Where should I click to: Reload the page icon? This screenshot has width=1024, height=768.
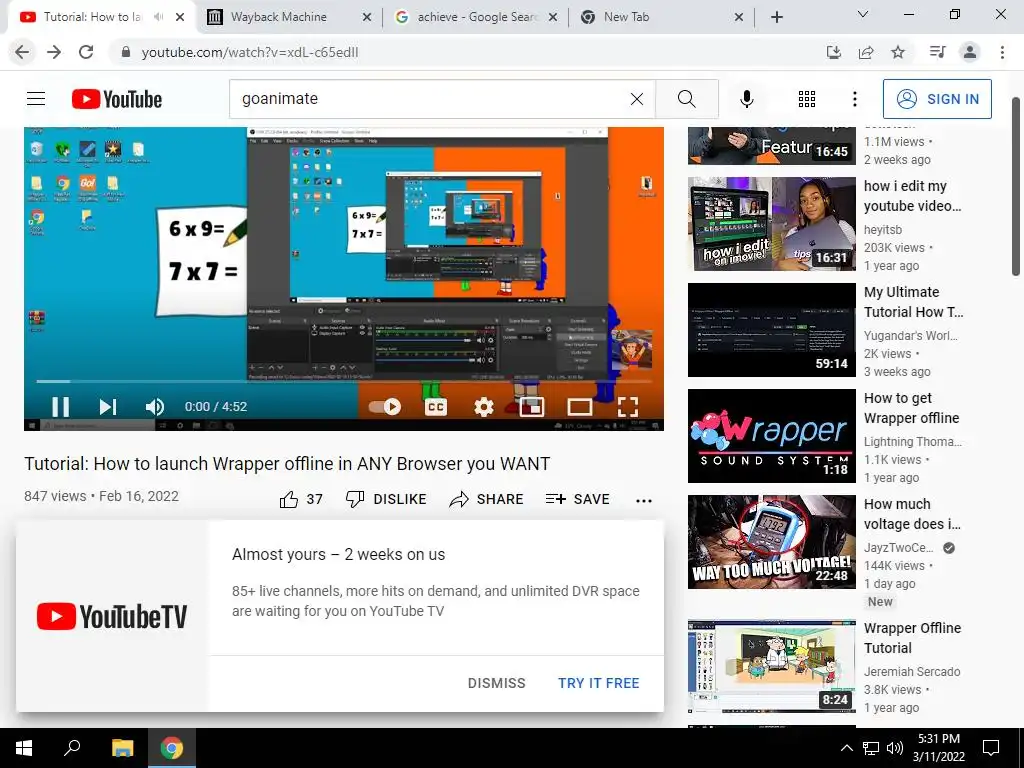point(86,52)
